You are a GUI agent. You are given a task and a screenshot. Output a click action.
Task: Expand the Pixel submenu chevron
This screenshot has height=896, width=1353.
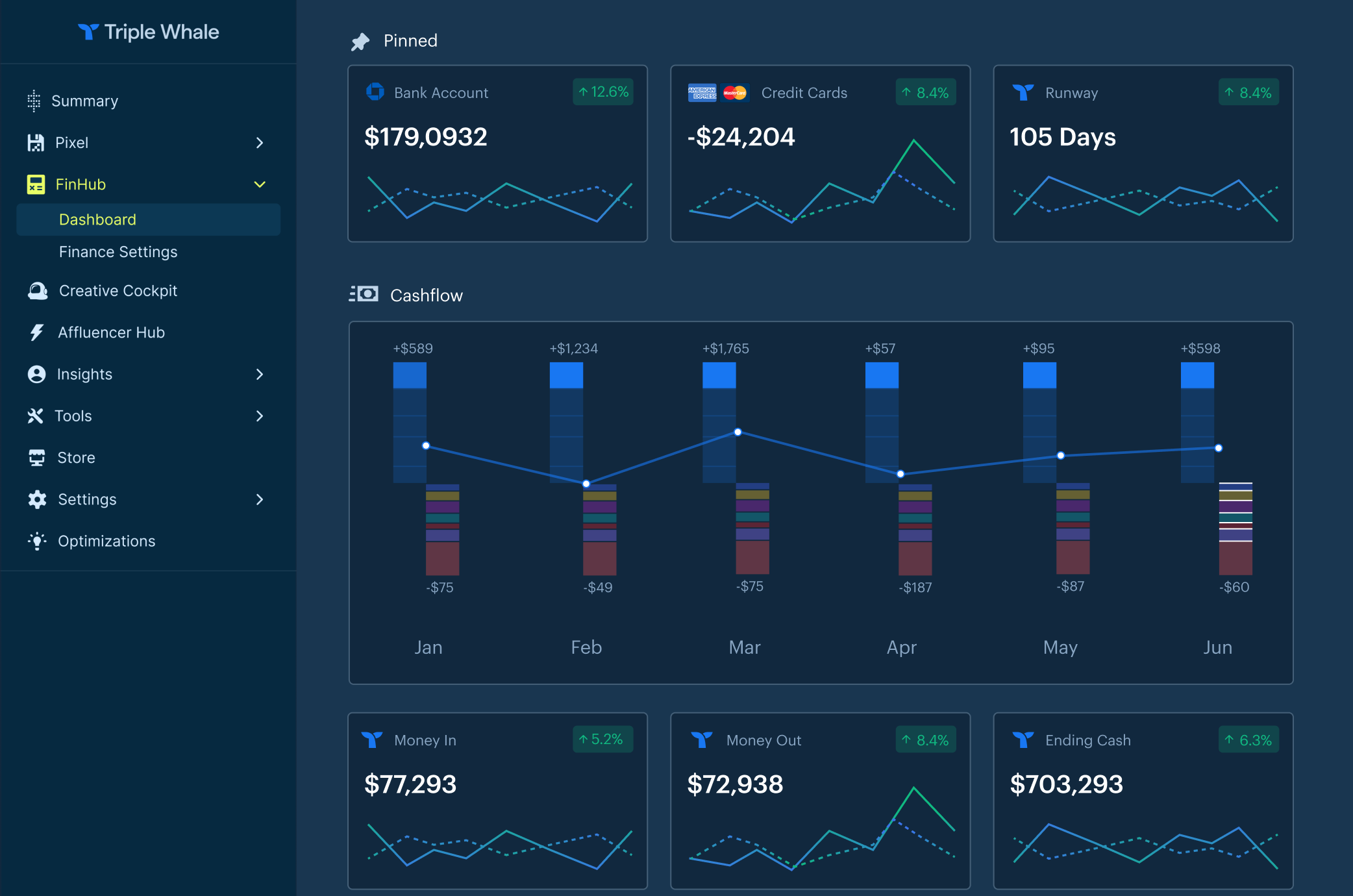260,143
